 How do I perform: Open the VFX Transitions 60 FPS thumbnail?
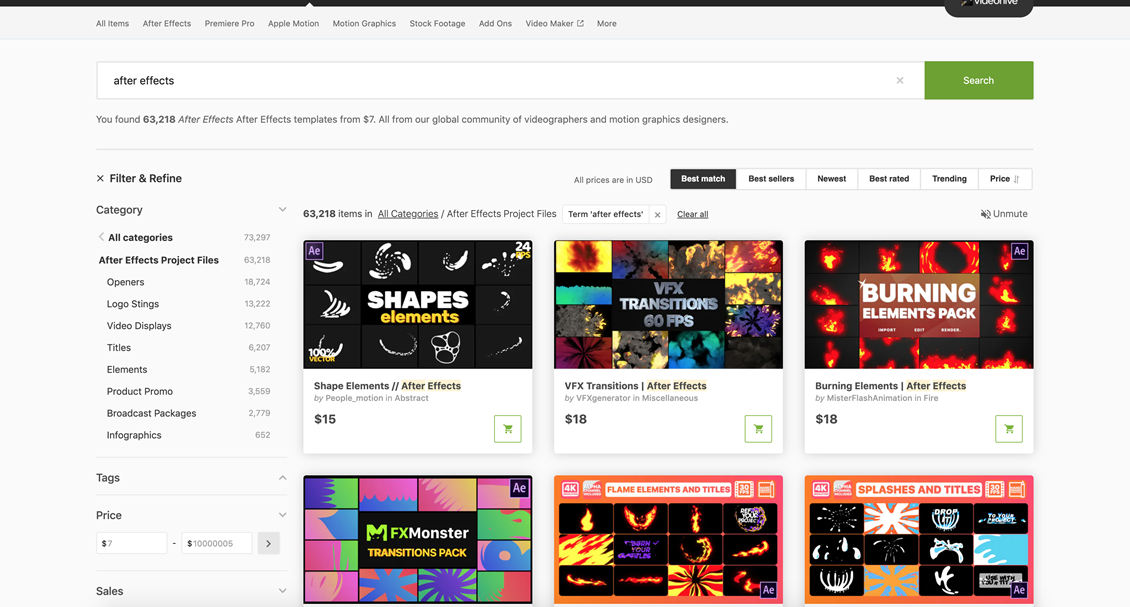click(x=668, y=304)
